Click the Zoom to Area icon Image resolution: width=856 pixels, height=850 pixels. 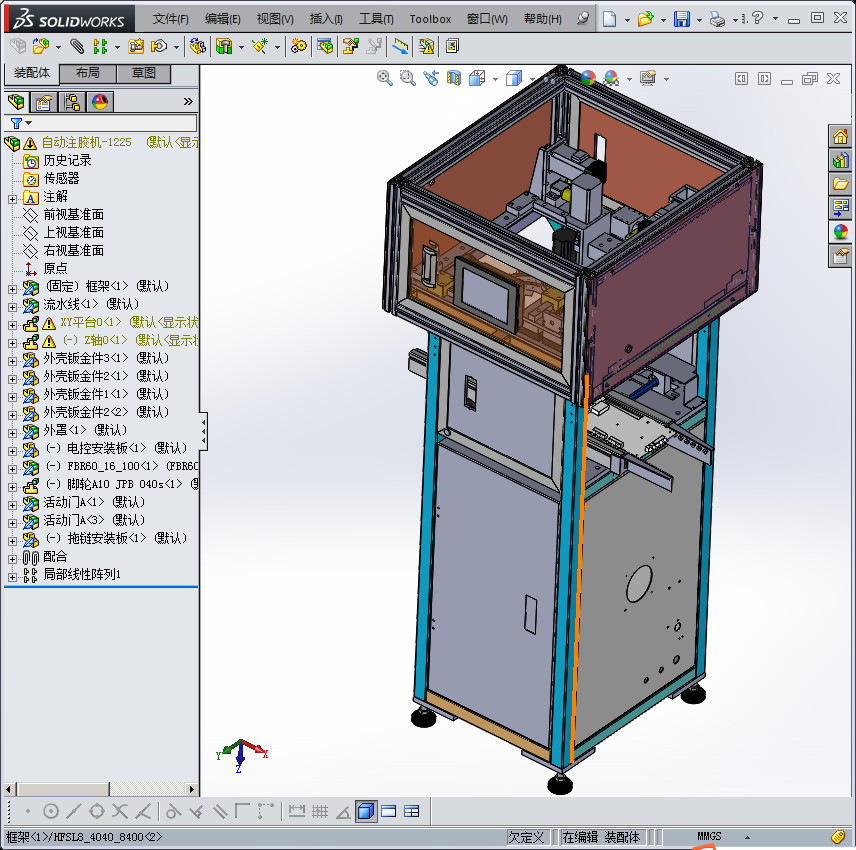[x=408, y=79]
